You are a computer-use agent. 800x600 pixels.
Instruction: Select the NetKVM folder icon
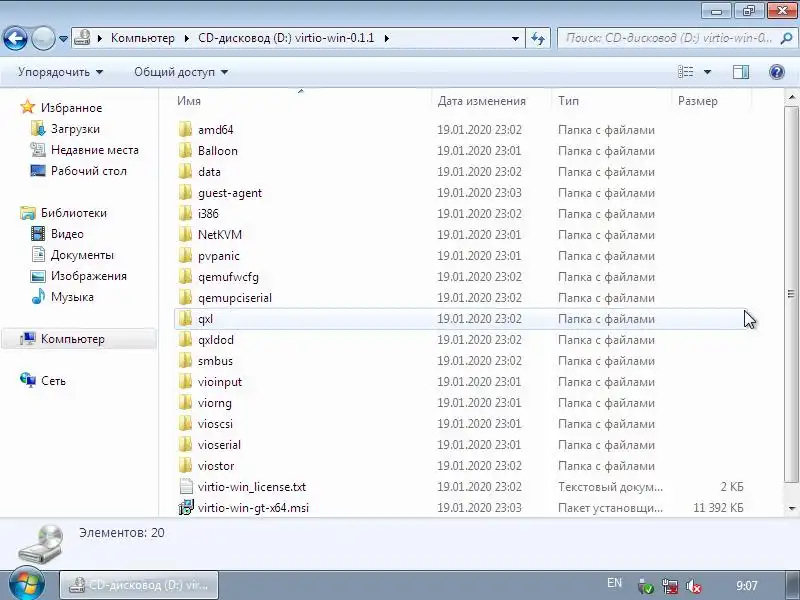186,235
